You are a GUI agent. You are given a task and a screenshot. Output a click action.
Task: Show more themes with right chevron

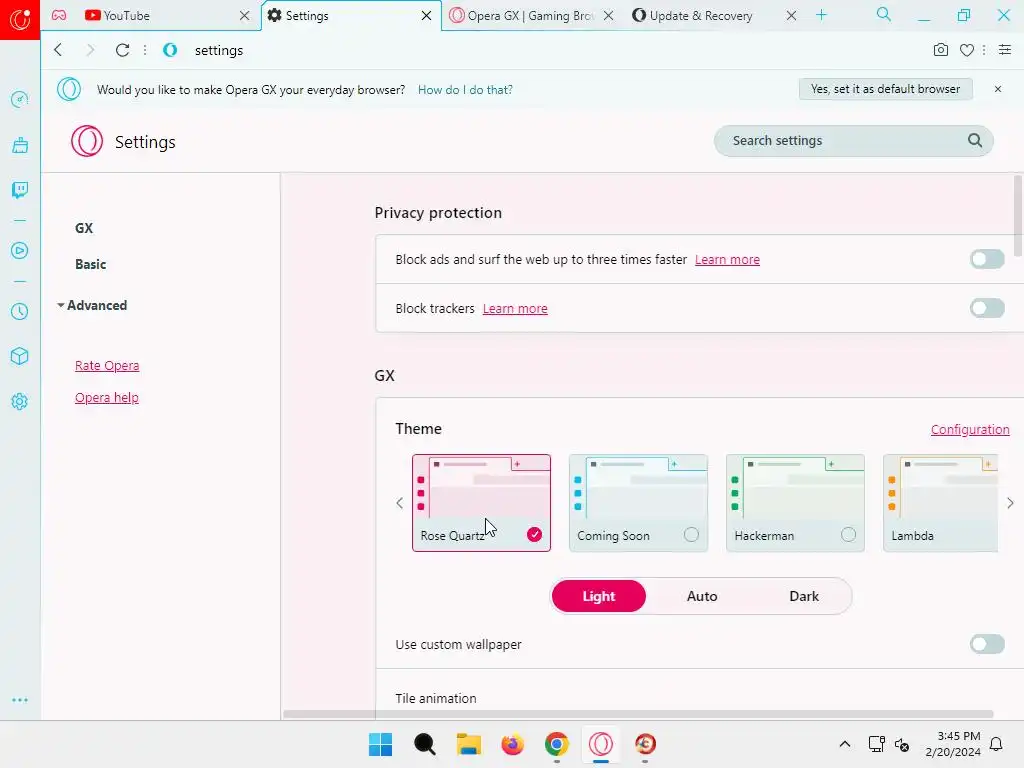1010,503
